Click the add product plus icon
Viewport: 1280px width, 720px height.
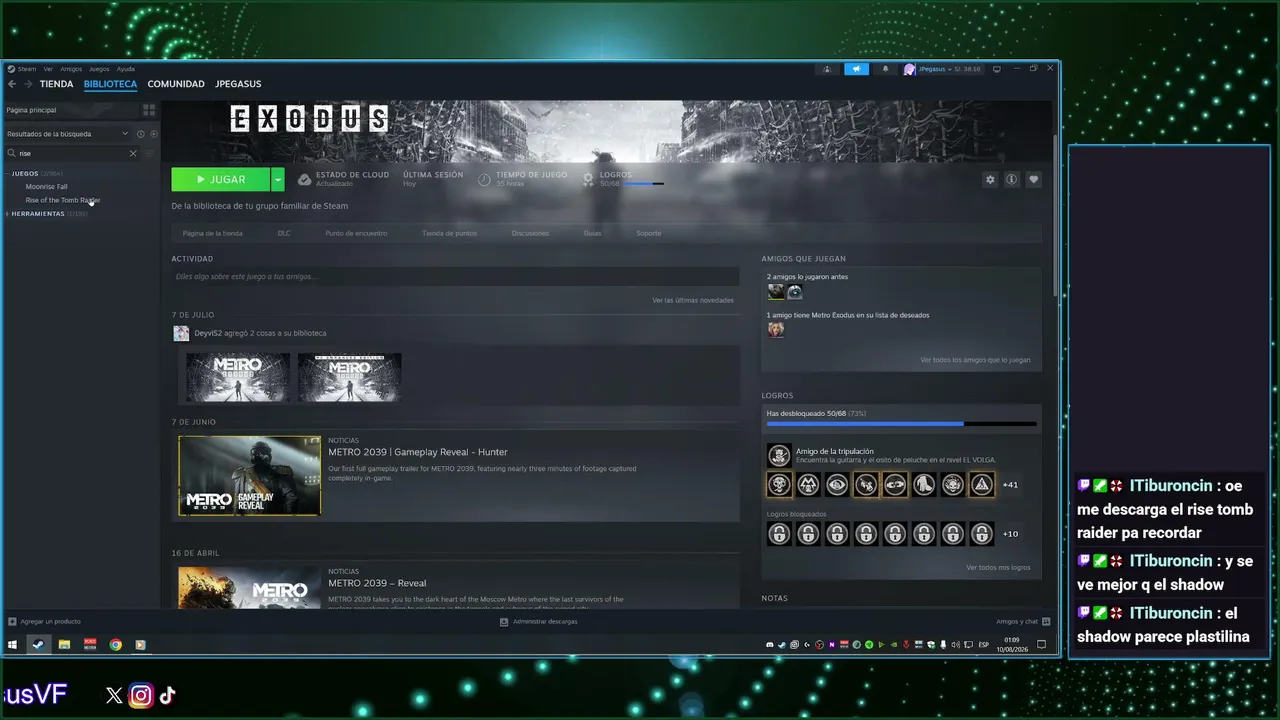[x=12, y=622]
